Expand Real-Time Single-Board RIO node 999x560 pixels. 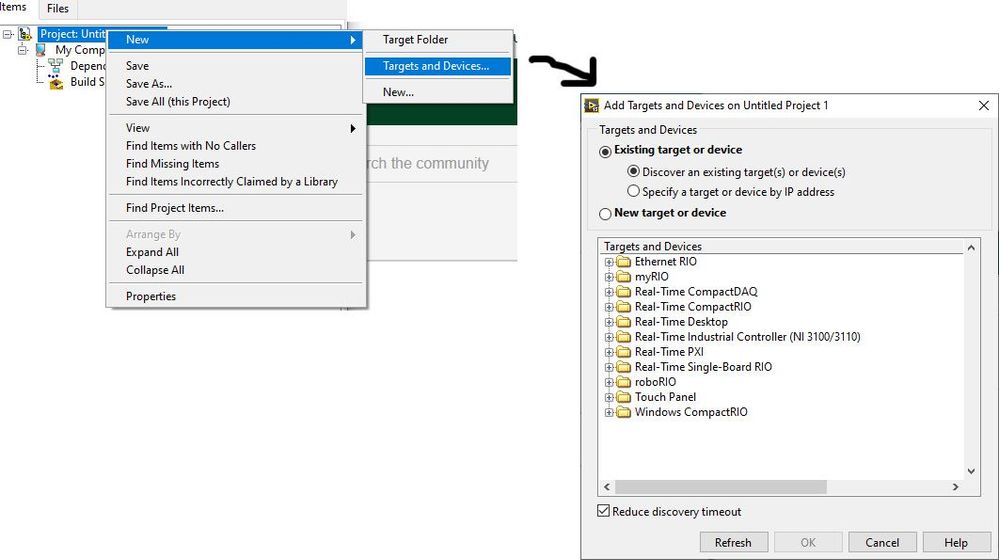pos(609,368)
